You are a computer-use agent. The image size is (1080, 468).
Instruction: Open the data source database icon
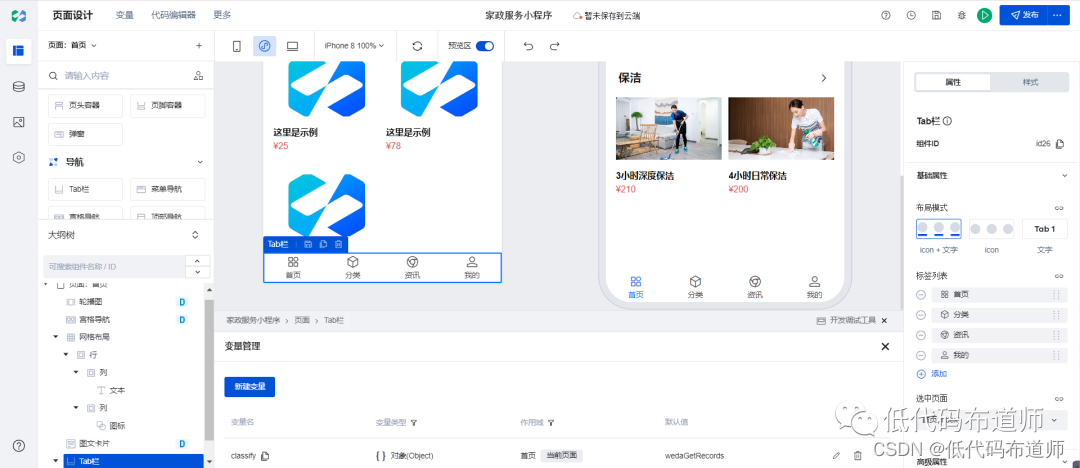tap(19, 87)
